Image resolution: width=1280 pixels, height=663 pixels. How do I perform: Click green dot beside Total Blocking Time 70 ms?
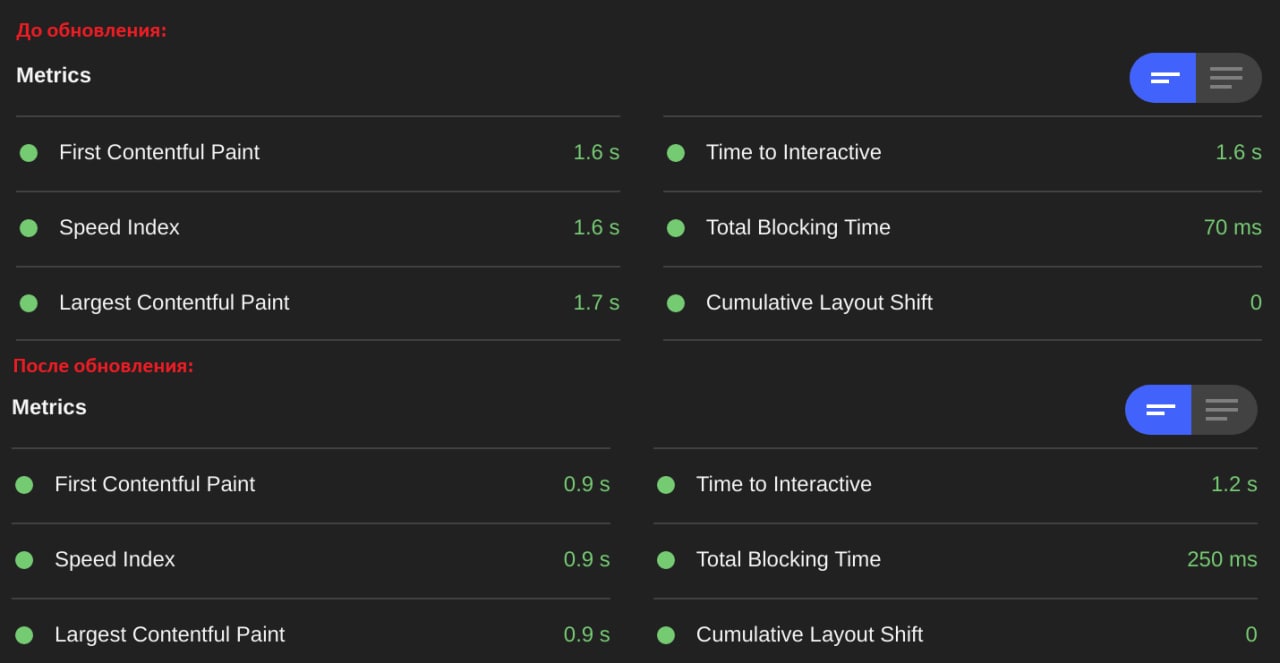(676, 228)
